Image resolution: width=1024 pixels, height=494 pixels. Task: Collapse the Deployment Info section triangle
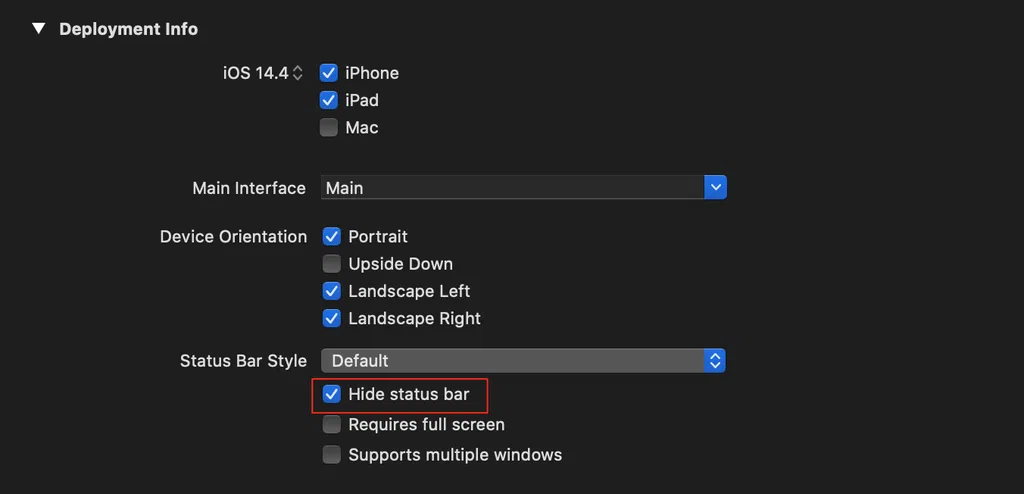(x=39, y=29)
